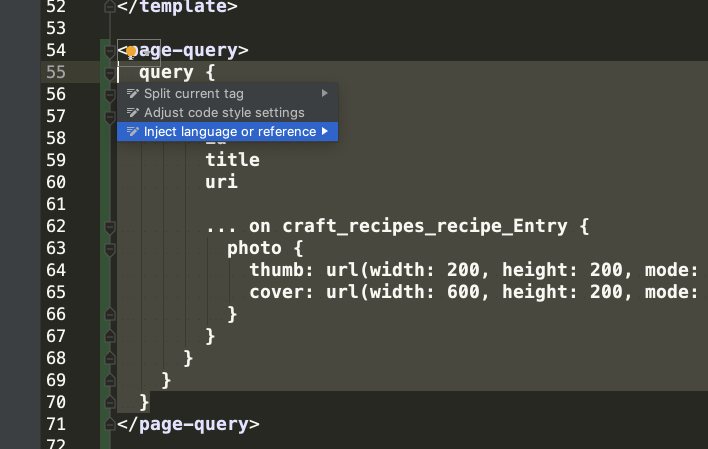Toggle fold marker on line 63 photo block
The image size is (708, 449).
coord(109,249)
